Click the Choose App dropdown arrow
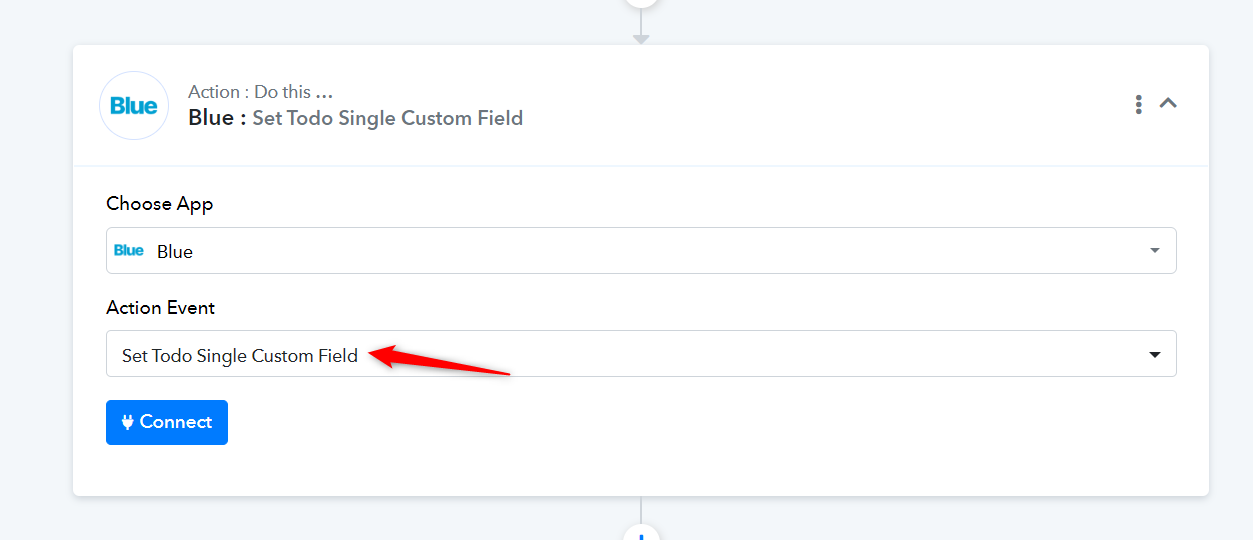The height and width of the screenshot is (540, 1253). 1155,250
